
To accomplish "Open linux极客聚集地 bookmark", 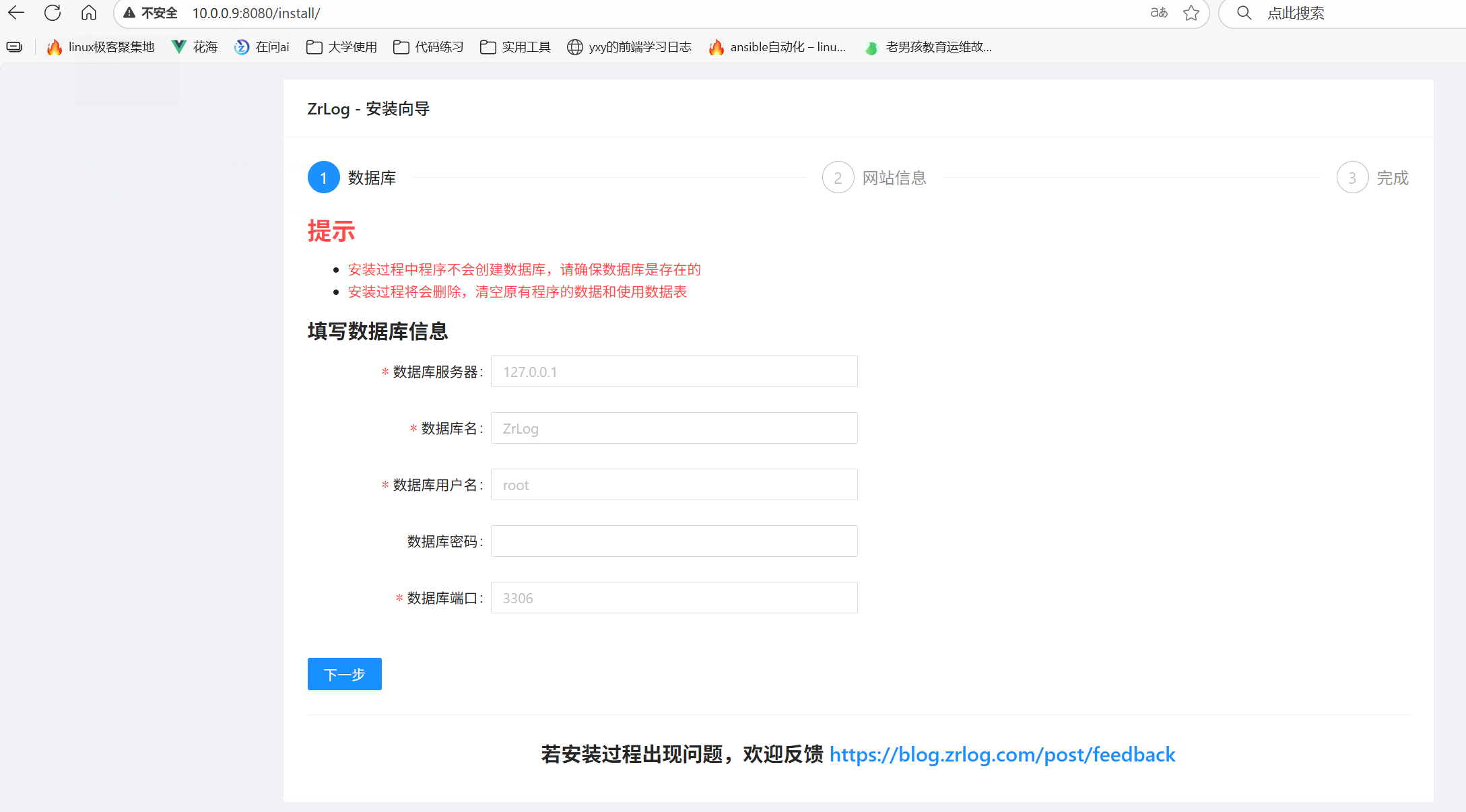I will coord(100,46).
